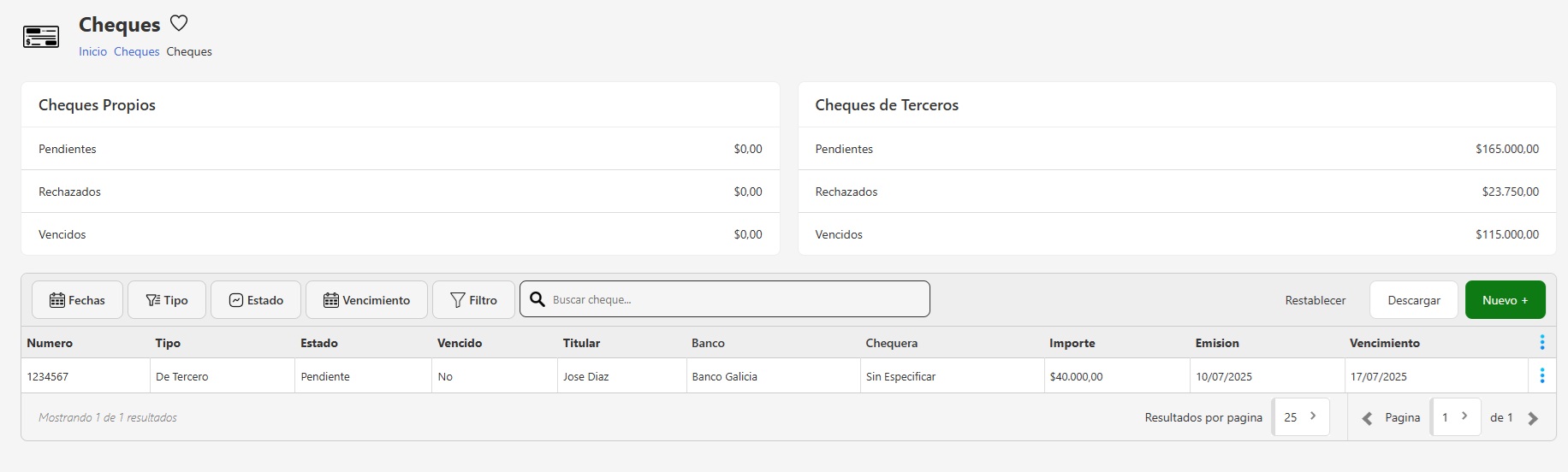The height and width of the screenshot is (472, 1568).
Task: Go to the Cheques breadcrumb link
Action: point(137,51)
